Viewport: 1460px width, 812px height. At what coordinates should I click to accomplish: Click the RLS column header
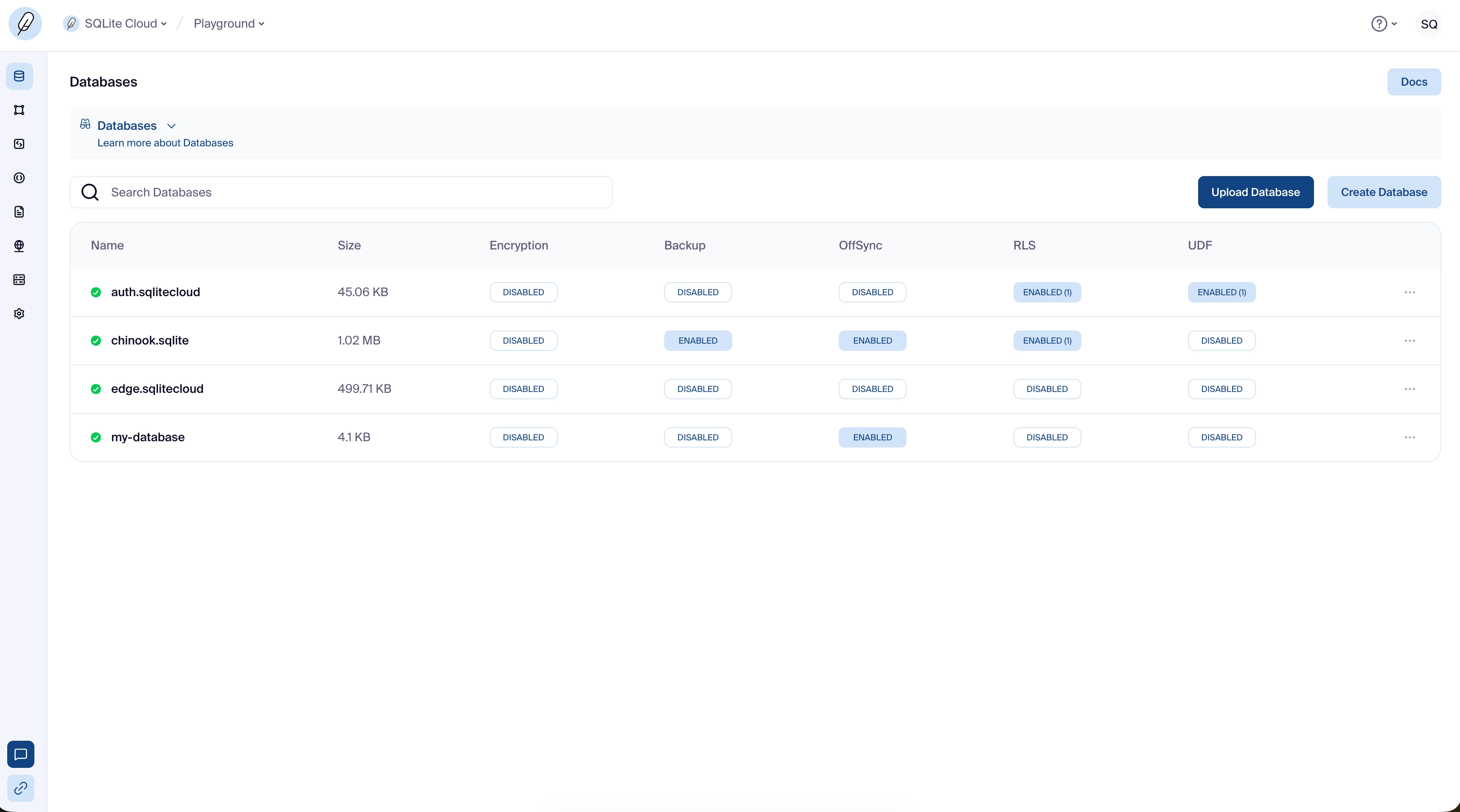1024,245
